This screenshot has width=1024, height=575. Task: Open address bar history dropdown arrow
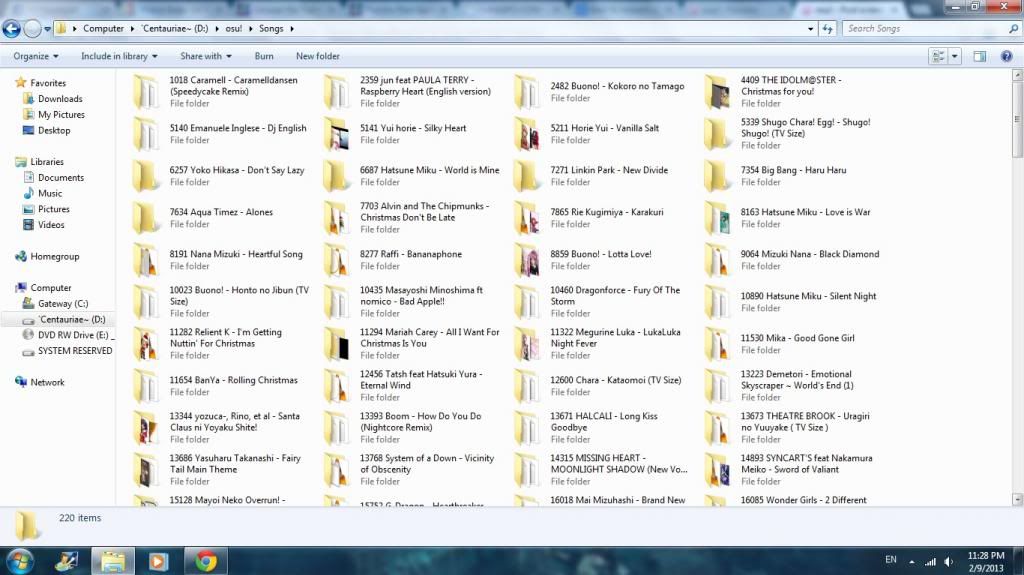pyautogui.click(x=810, y=29)
